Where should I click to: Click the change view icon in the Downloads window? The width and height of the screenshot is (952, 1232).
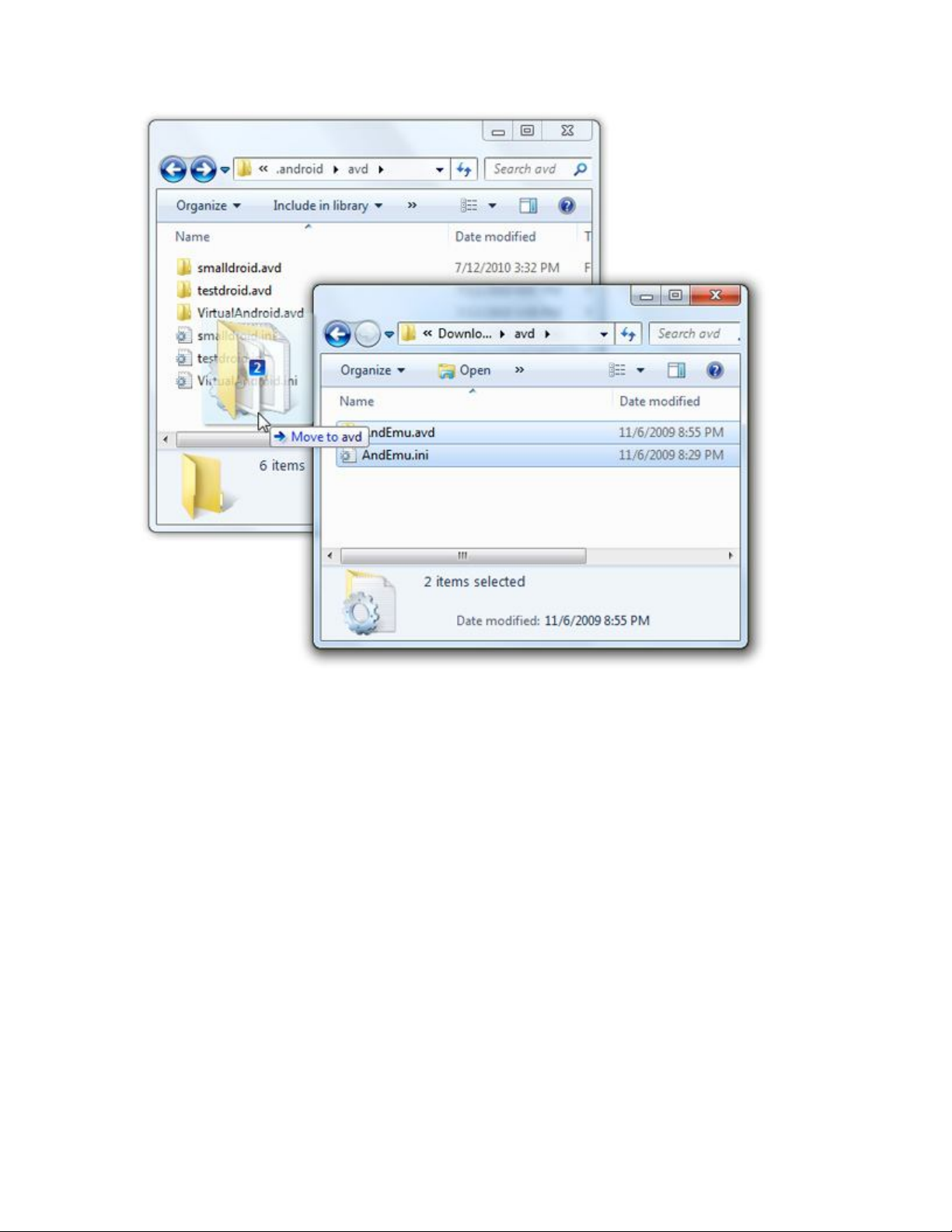pos(617,371)
